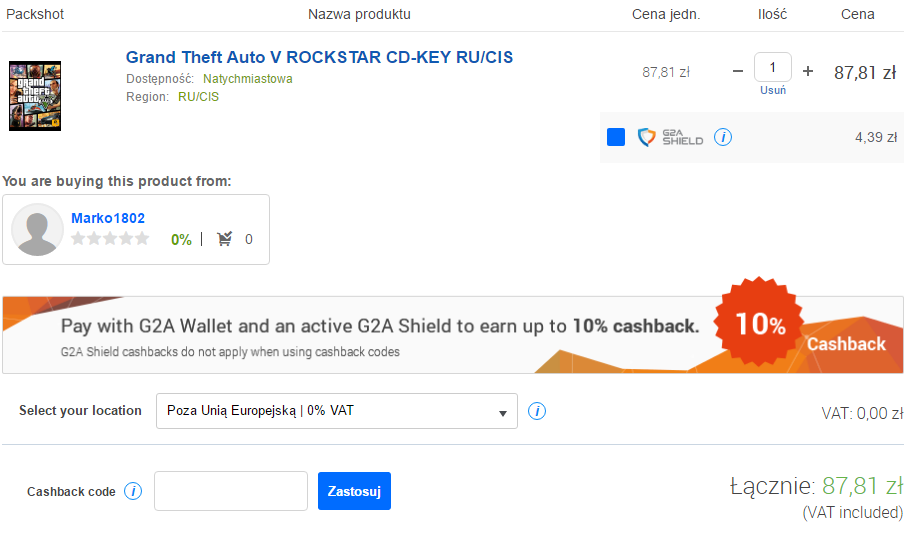Screen dimensions: 918x534
Task: Click the G2A Shield info icon
Action: pyautogui.click(x=722, y=137)
